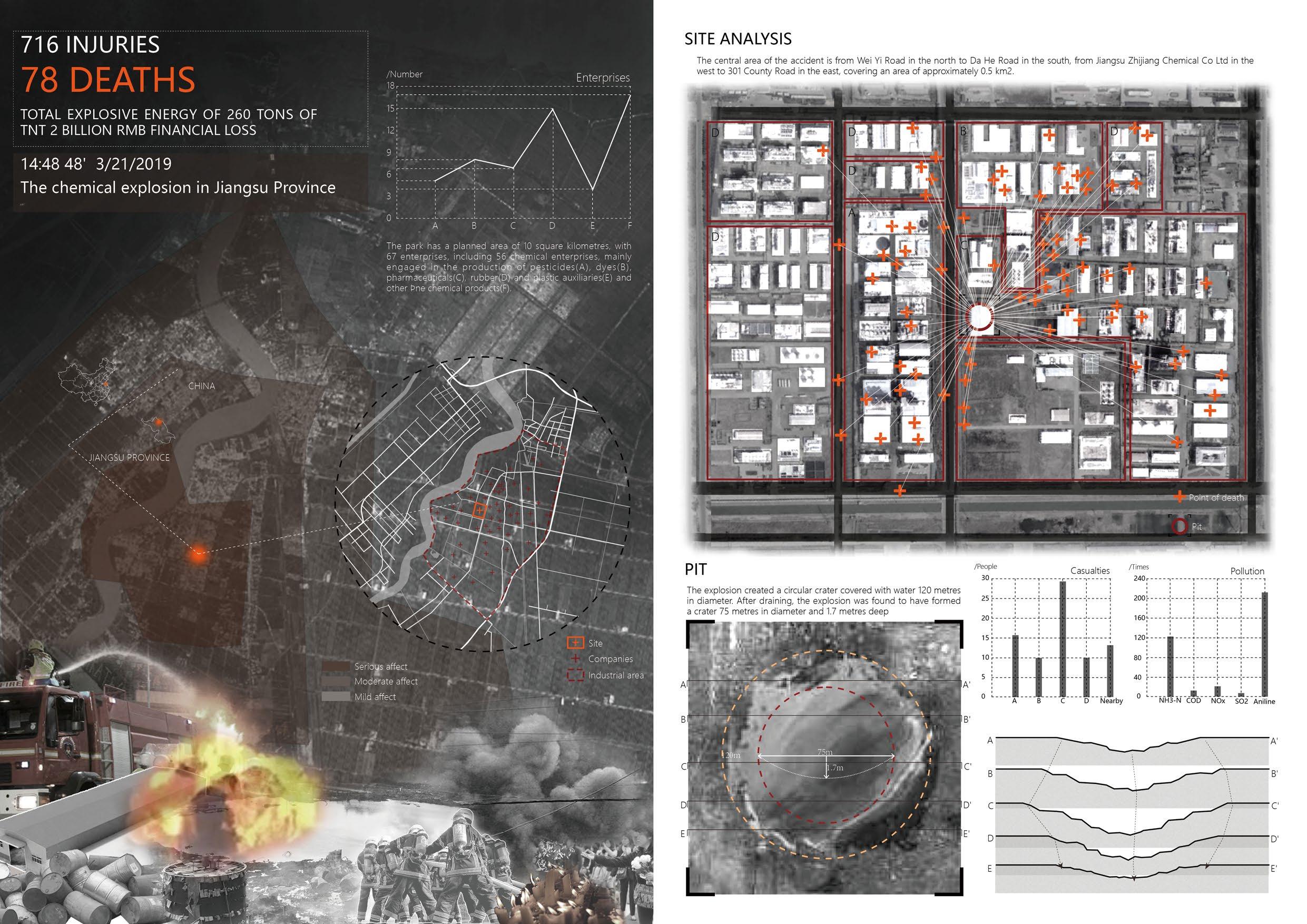Click the '120m' outer diameter label

732,755
